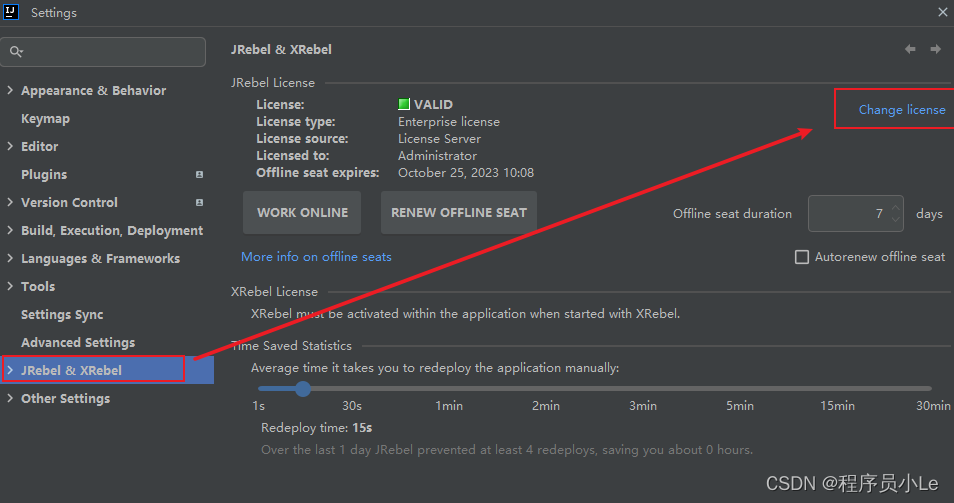Select Appearance & Behavior in sidebar

93,91
